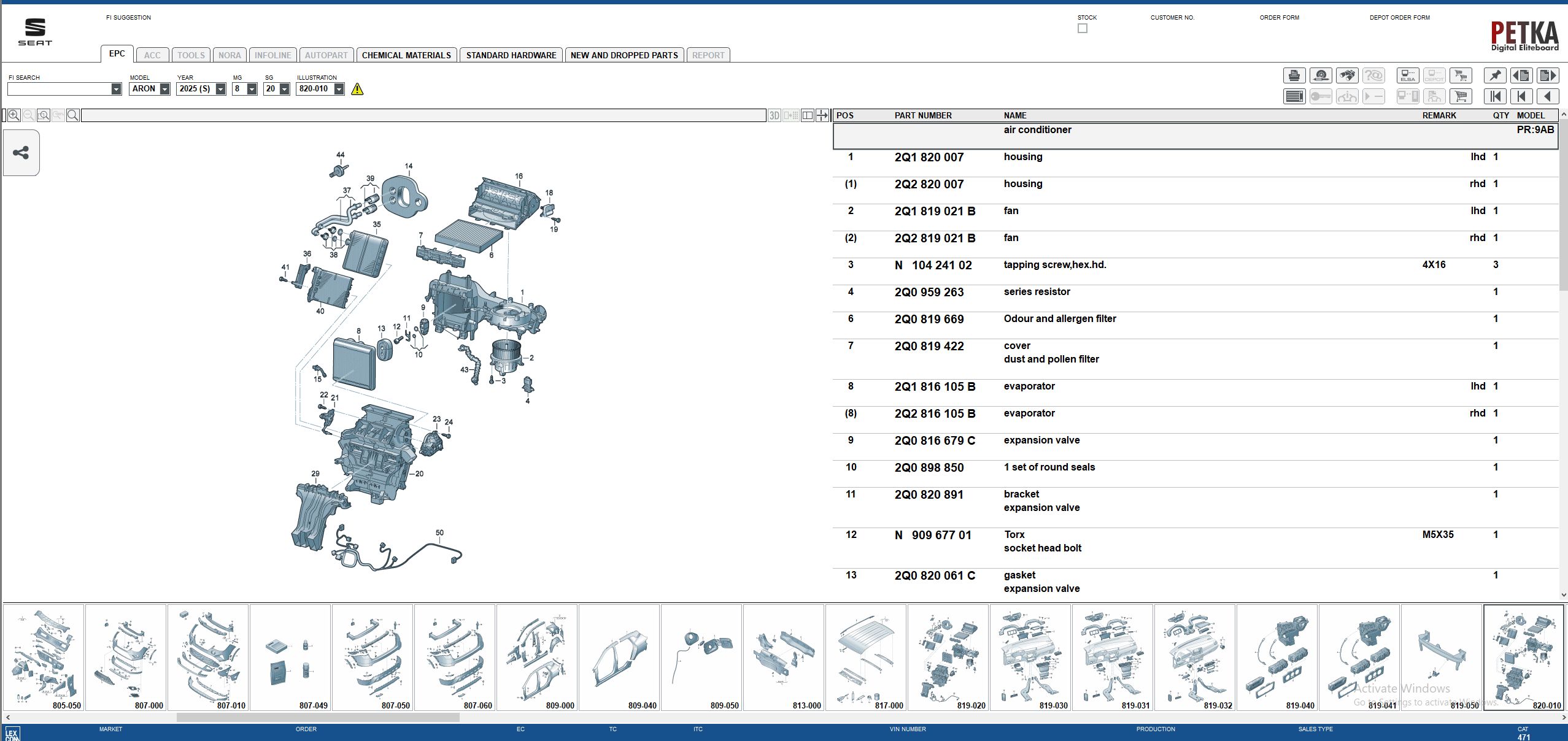Click the pushpin icon
This screenshot has height=741, width=1568.
click(x=1495, y=75)
